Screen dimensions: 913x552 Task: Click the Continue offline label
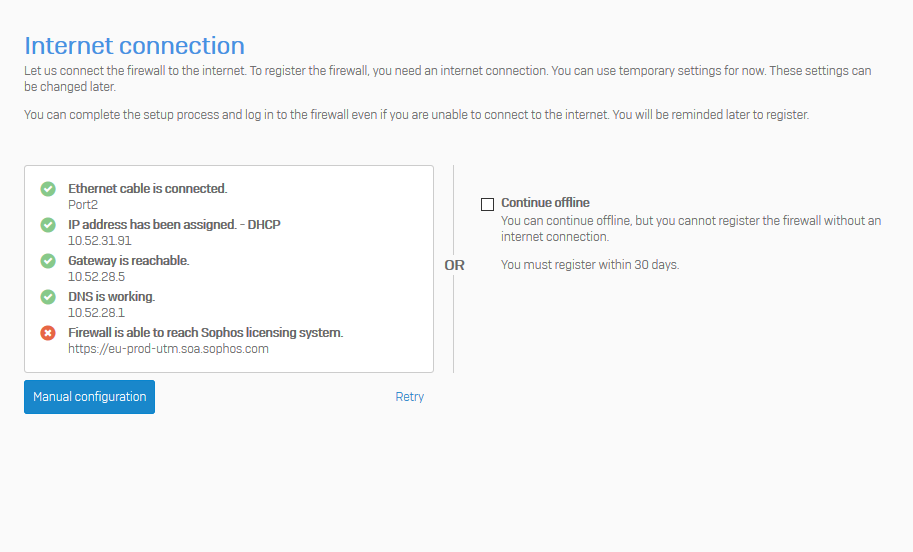tap(545, 203)
